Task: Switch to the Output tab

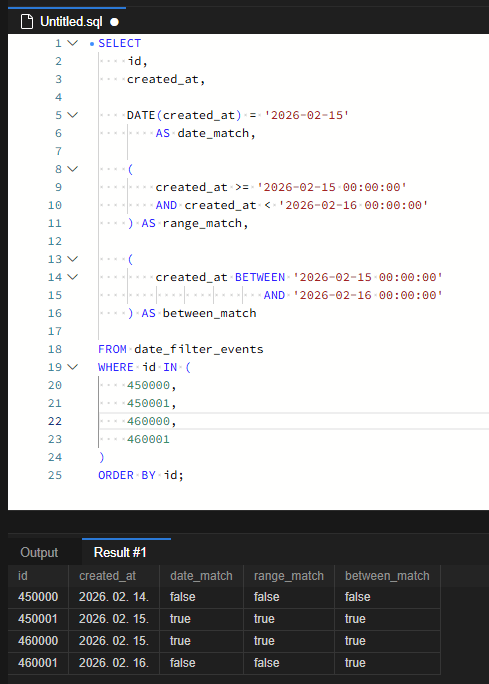Action: 39,552
